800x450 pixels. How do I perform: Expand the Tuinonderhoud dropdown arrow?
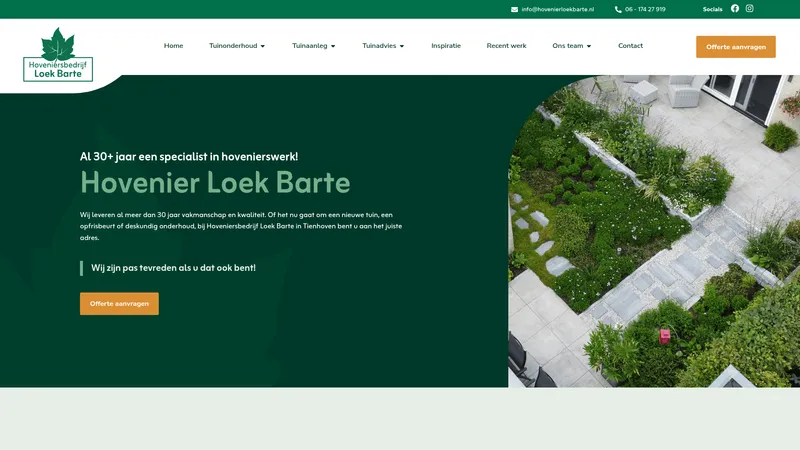(x=263, y=46)
